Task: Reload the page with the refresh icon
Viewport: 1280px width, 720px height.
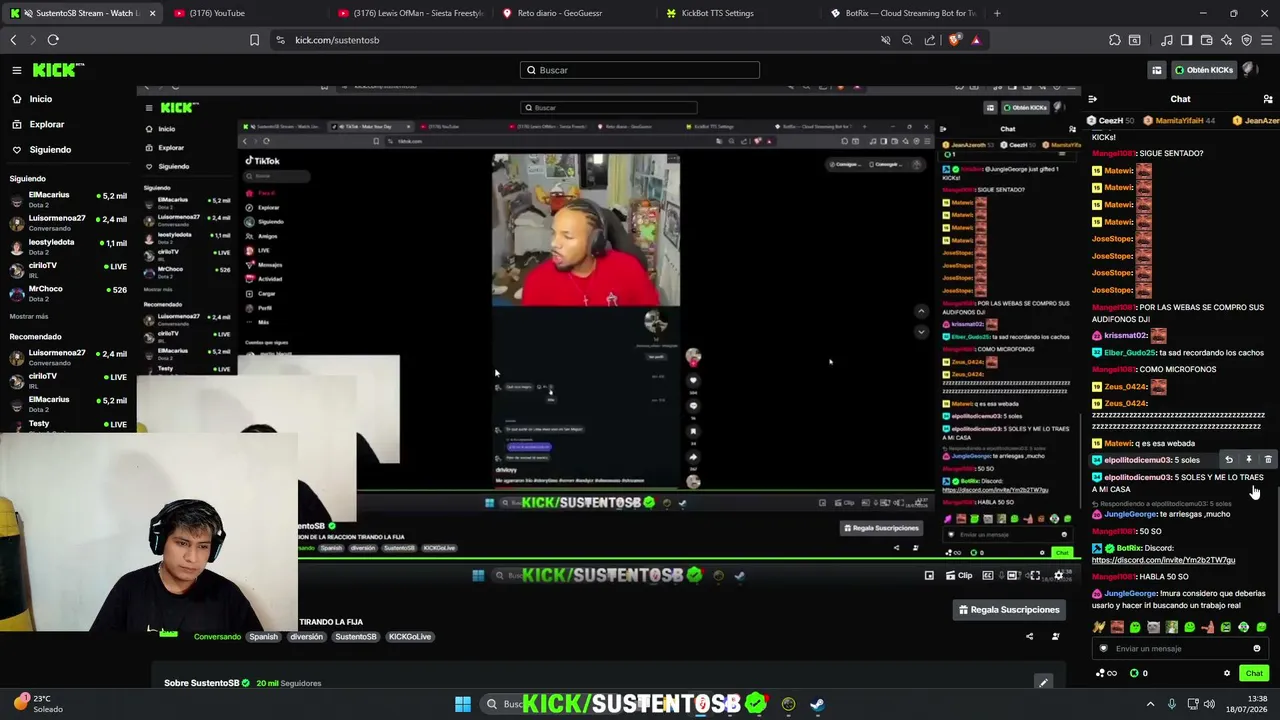Action: pos(53,40)
